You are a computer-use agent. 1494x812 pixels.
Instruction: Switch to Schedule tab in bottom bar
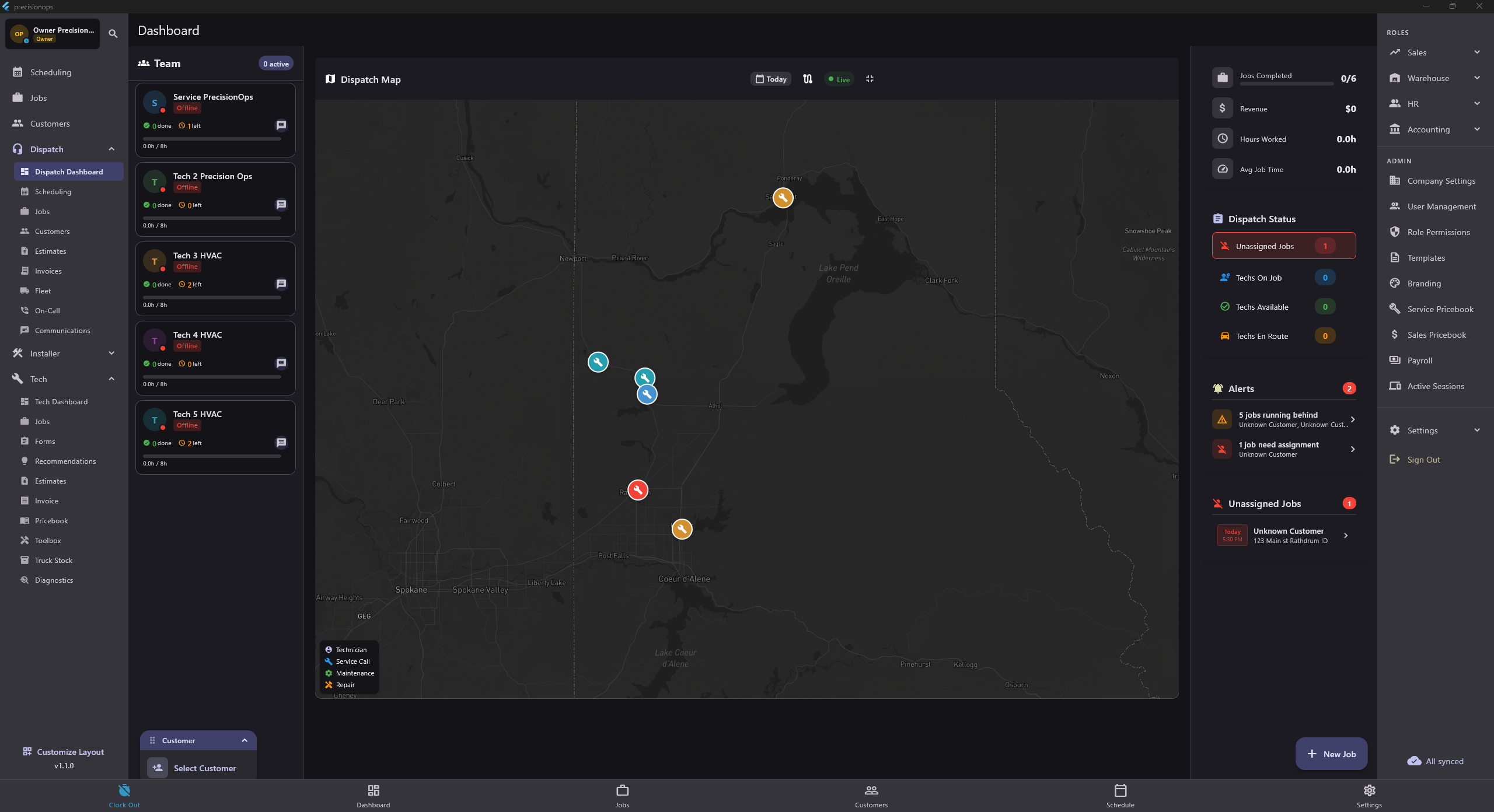click(x=1120, y=796)
